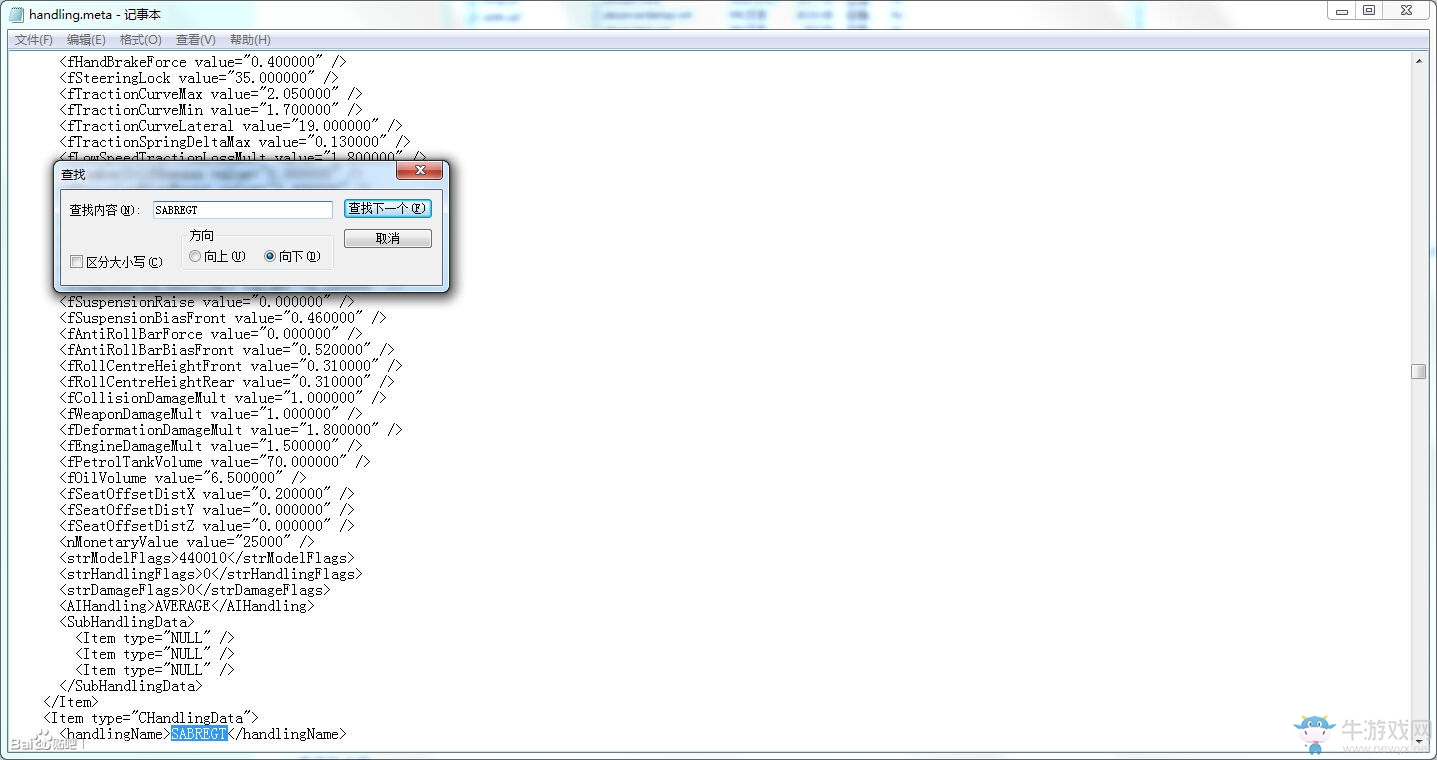Click the highlighted SABREGT text
The height and width of the screenshot is (760, 1437).
tap(199, 734)
